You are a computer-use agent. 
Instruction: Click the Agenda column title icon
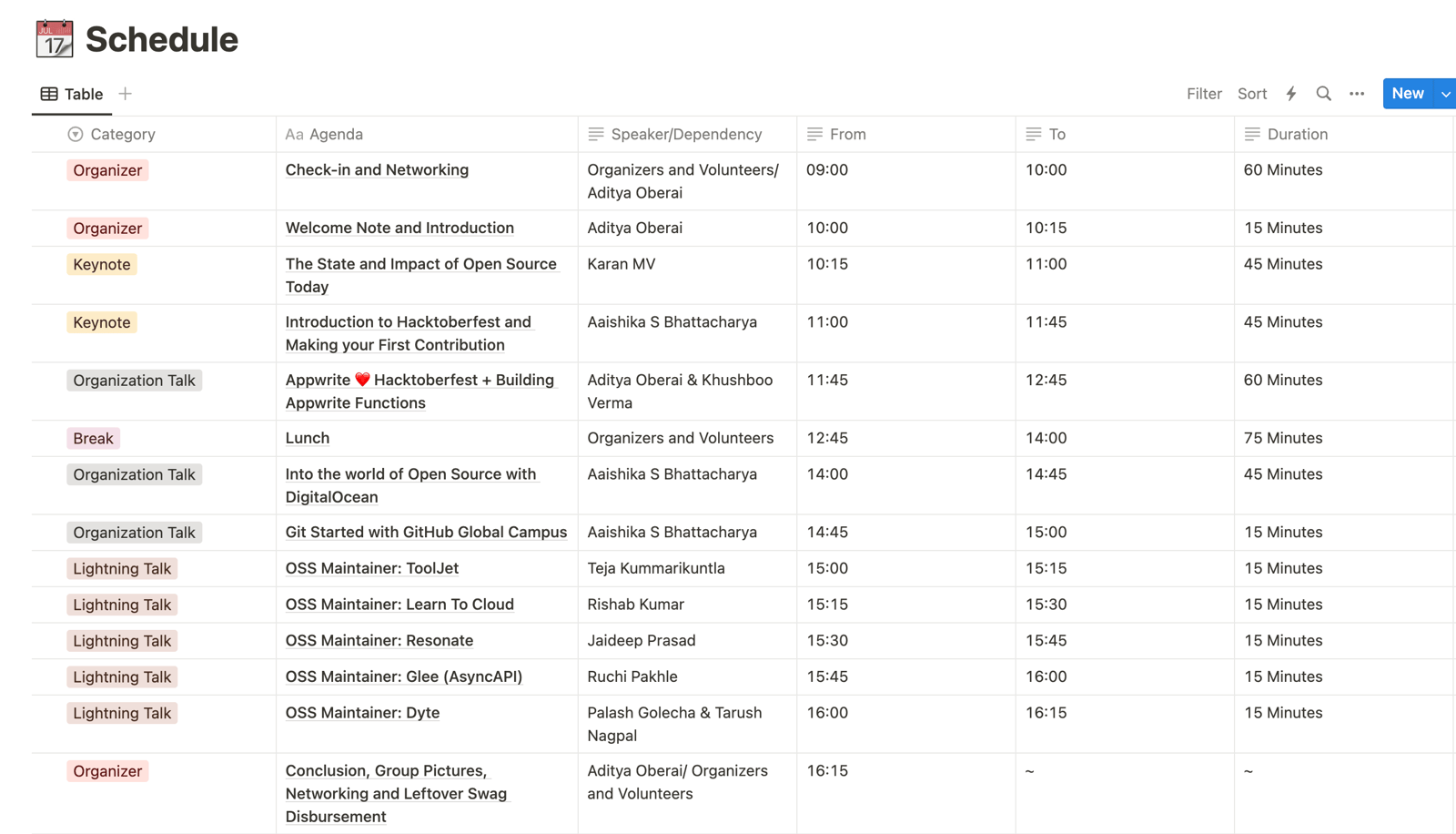coord(294,135)
